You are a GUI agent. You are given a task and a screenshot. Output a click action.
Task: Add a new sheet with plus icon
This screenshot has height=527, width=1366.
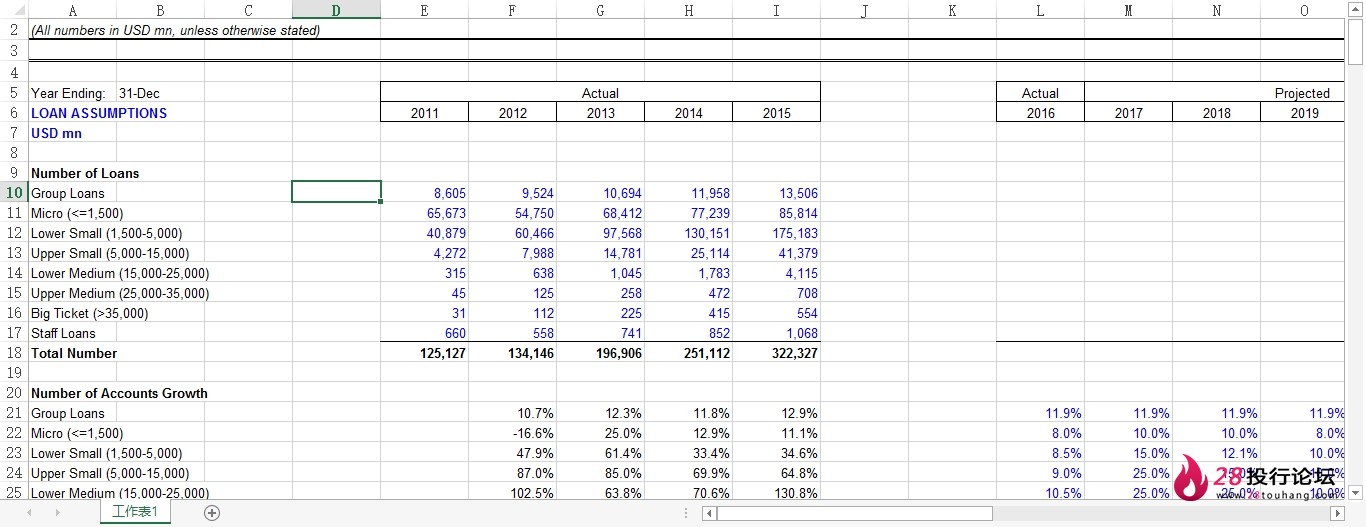click(x=211, y=513)
